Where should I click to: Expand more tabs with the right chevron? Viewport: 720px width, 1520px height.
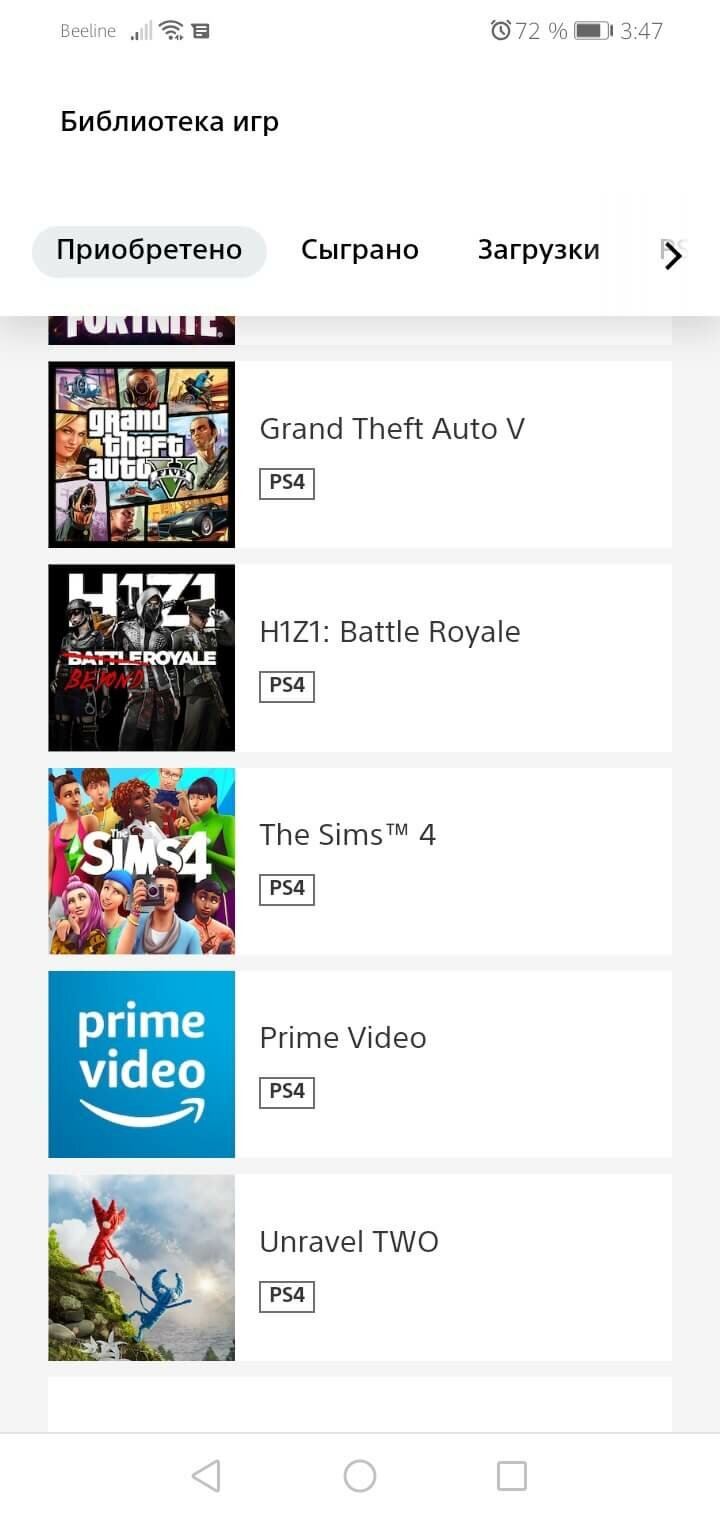point(673,256)
